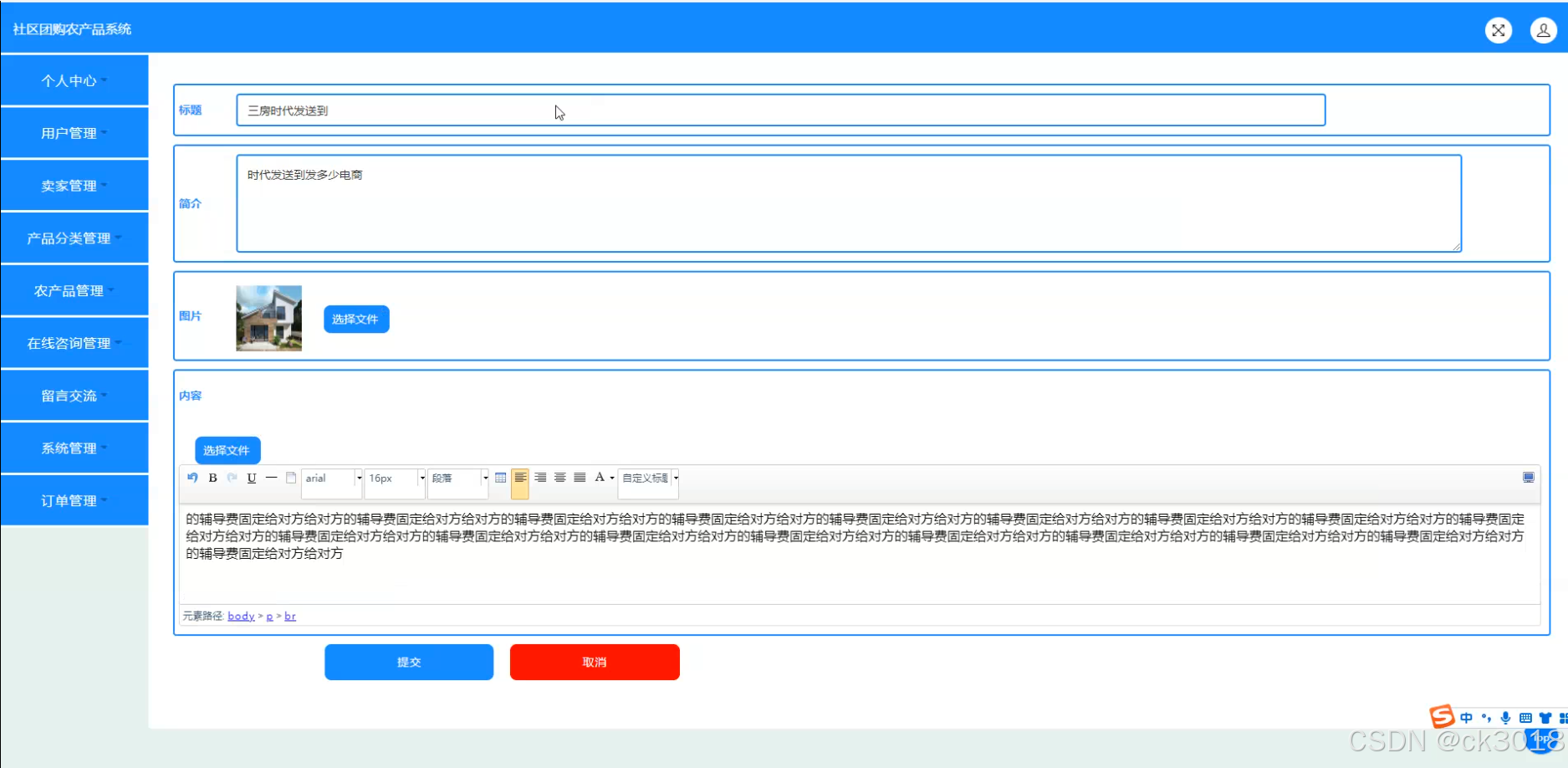Screen dimensions: 1568x768
Task: Toggle underline formatting in the editor
Action: click(x=252, y=478)
